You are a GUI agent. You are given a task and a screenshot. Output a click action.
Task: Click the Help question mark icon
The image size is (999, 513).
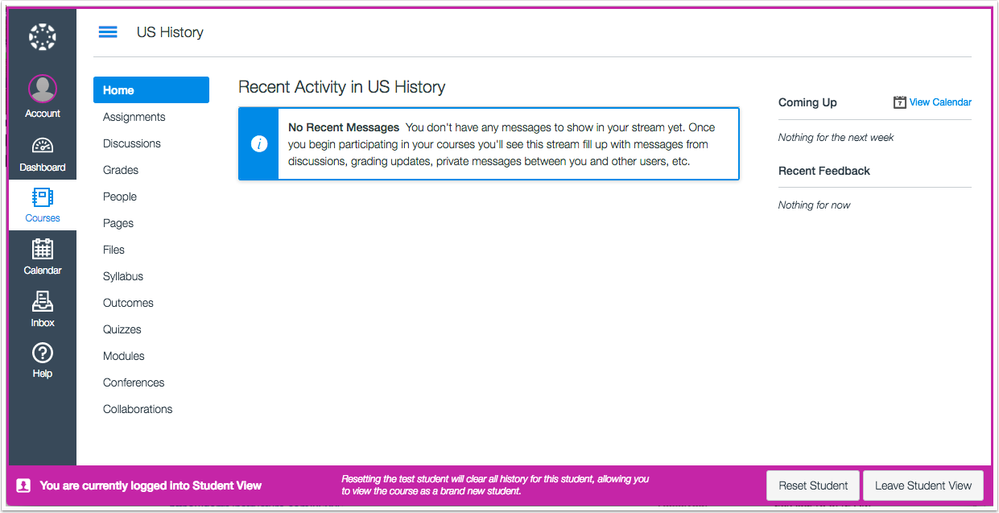point(42,353)
